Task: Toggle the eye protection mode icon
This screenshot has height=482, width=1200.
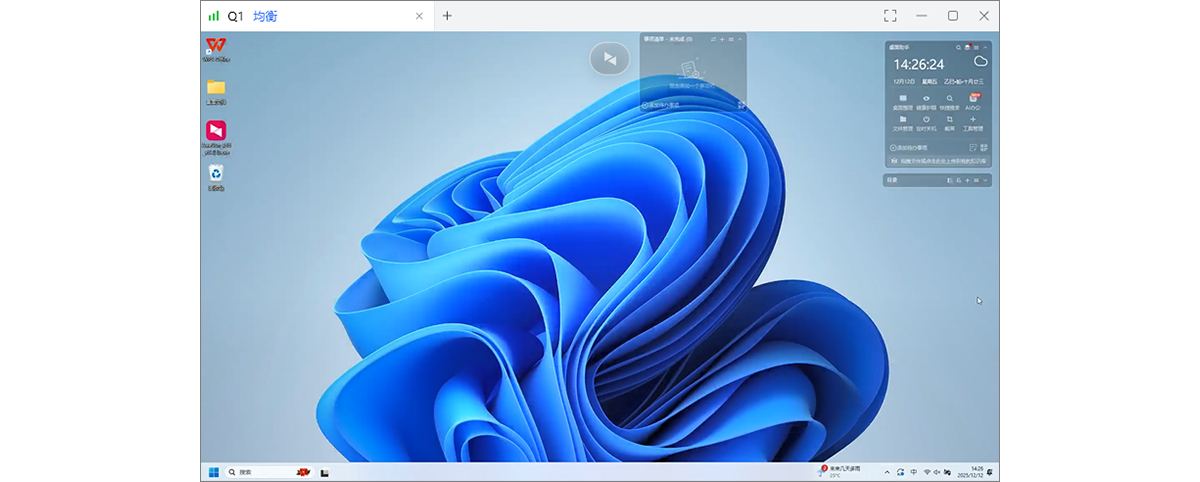Action: 926,99
